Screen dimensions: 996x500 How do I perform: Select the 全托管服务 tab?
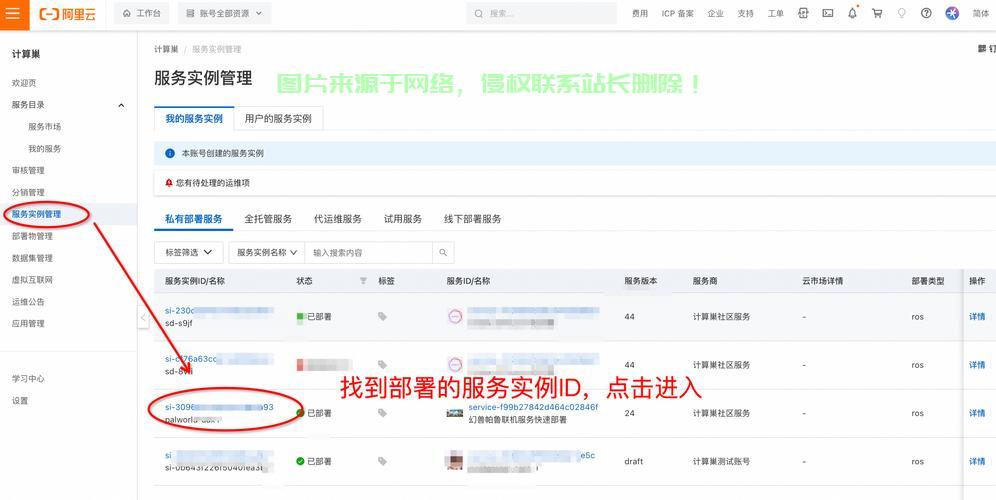[268, 219]
